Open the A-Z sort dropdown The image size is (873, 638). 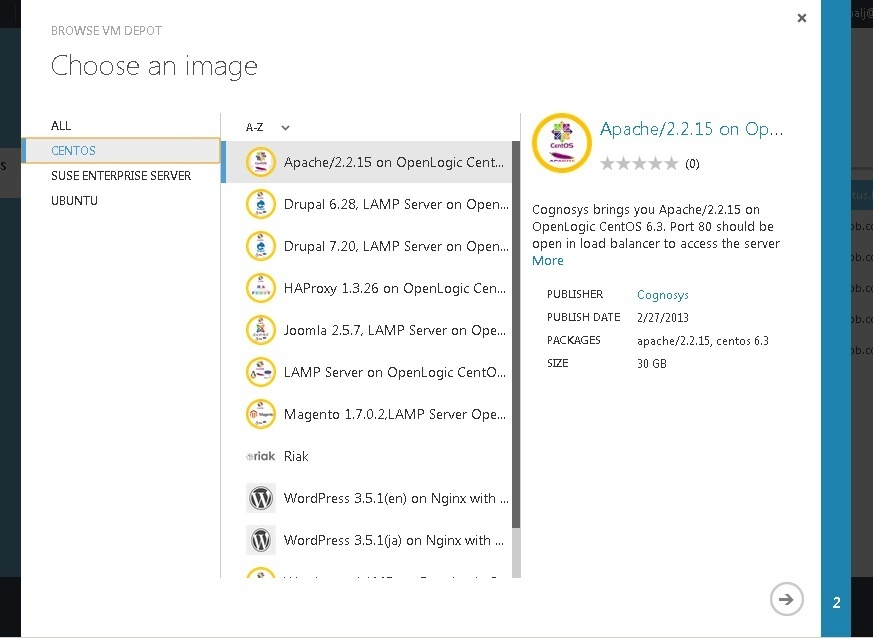click(x=268, y=127)
